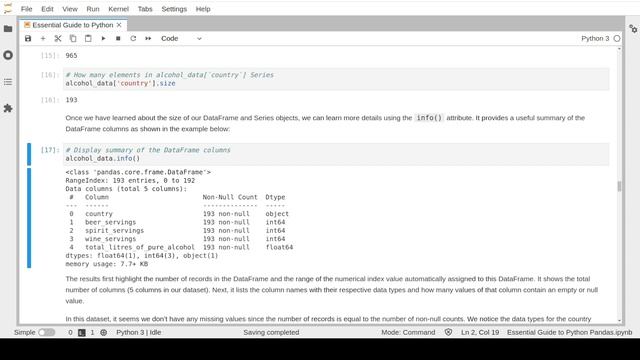Click the Python 3 kernel name button
The width and height of the screenshot is (640, 360).
coord(595,38)
